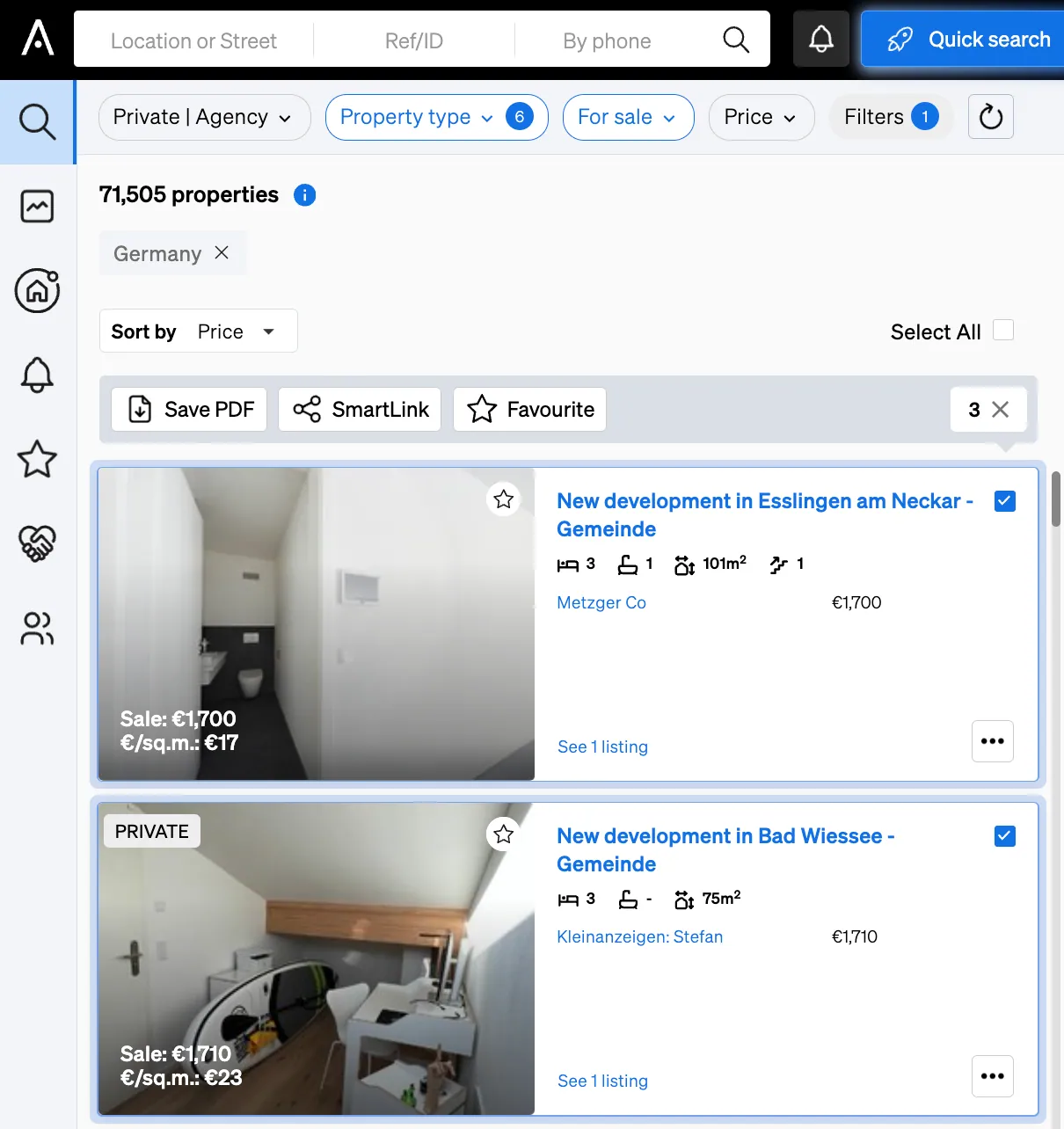1064x1129 pixels.
Task: Open notifications bell in top header
Action: [821, 40]
